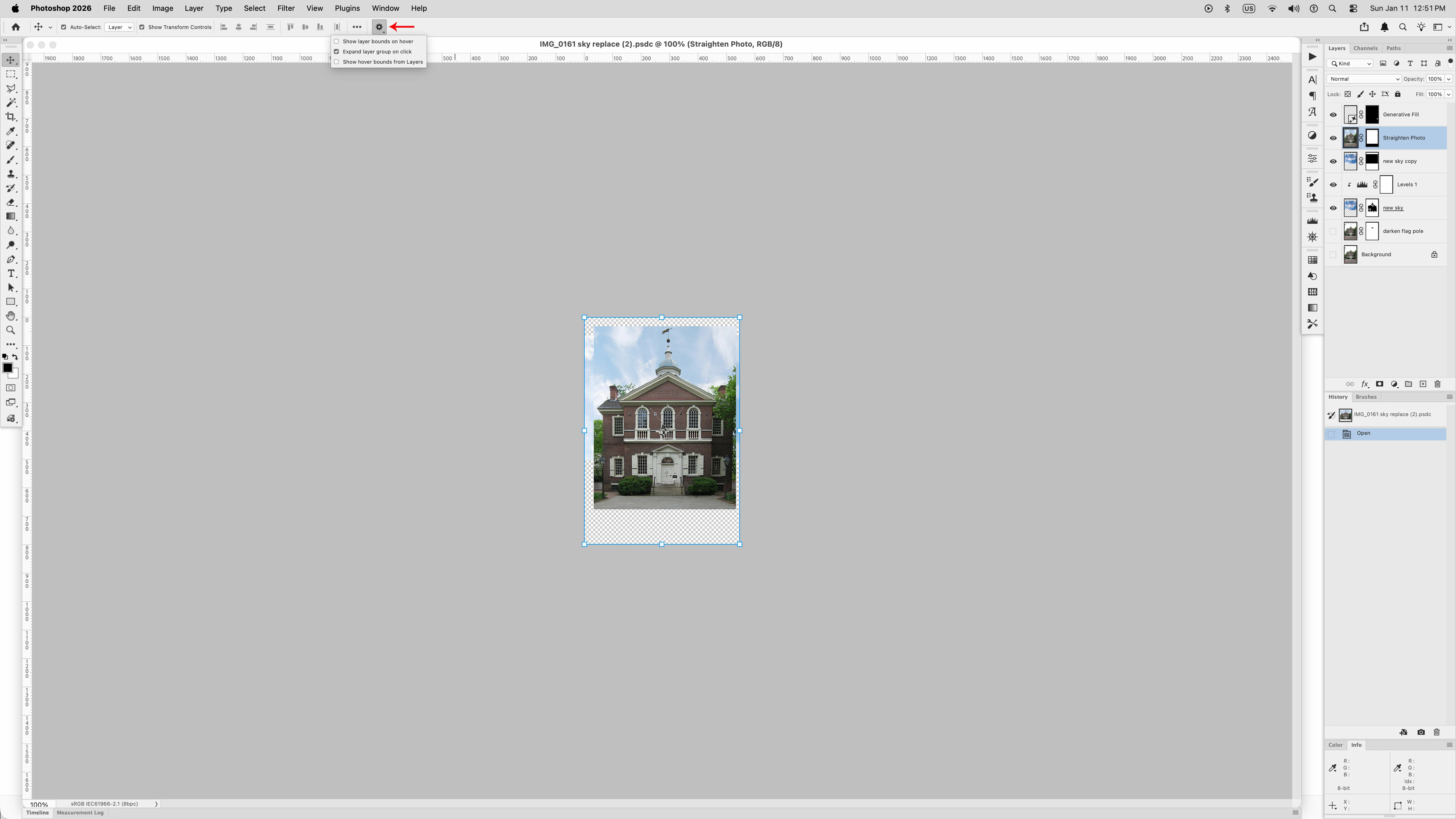Open the Fill slider dropdown
The height and width of the screenshot is (819, 1456).
[x=1449, y=94]
